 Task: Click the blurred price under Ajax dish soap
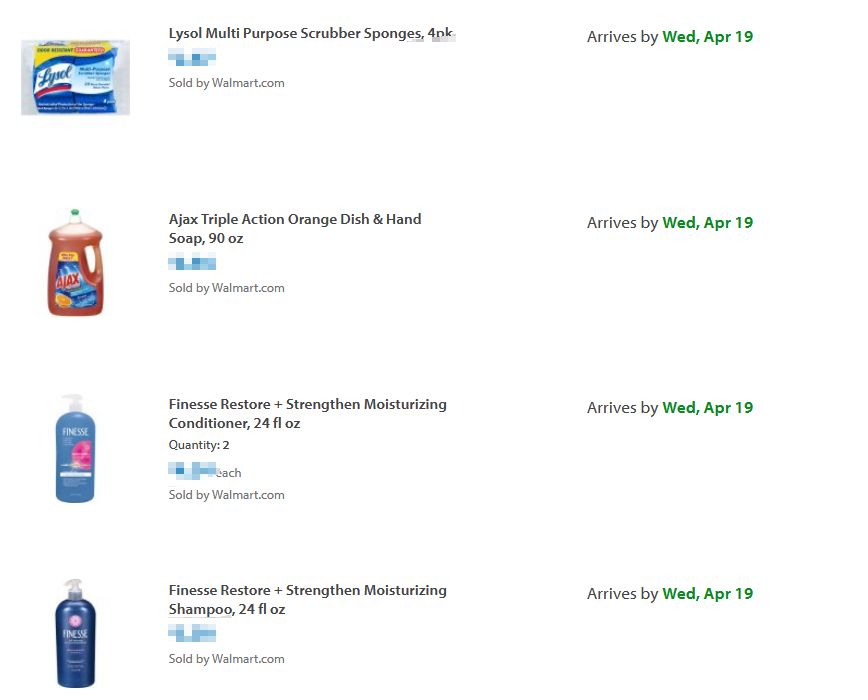pyautogui.click(x=192, y=264)
